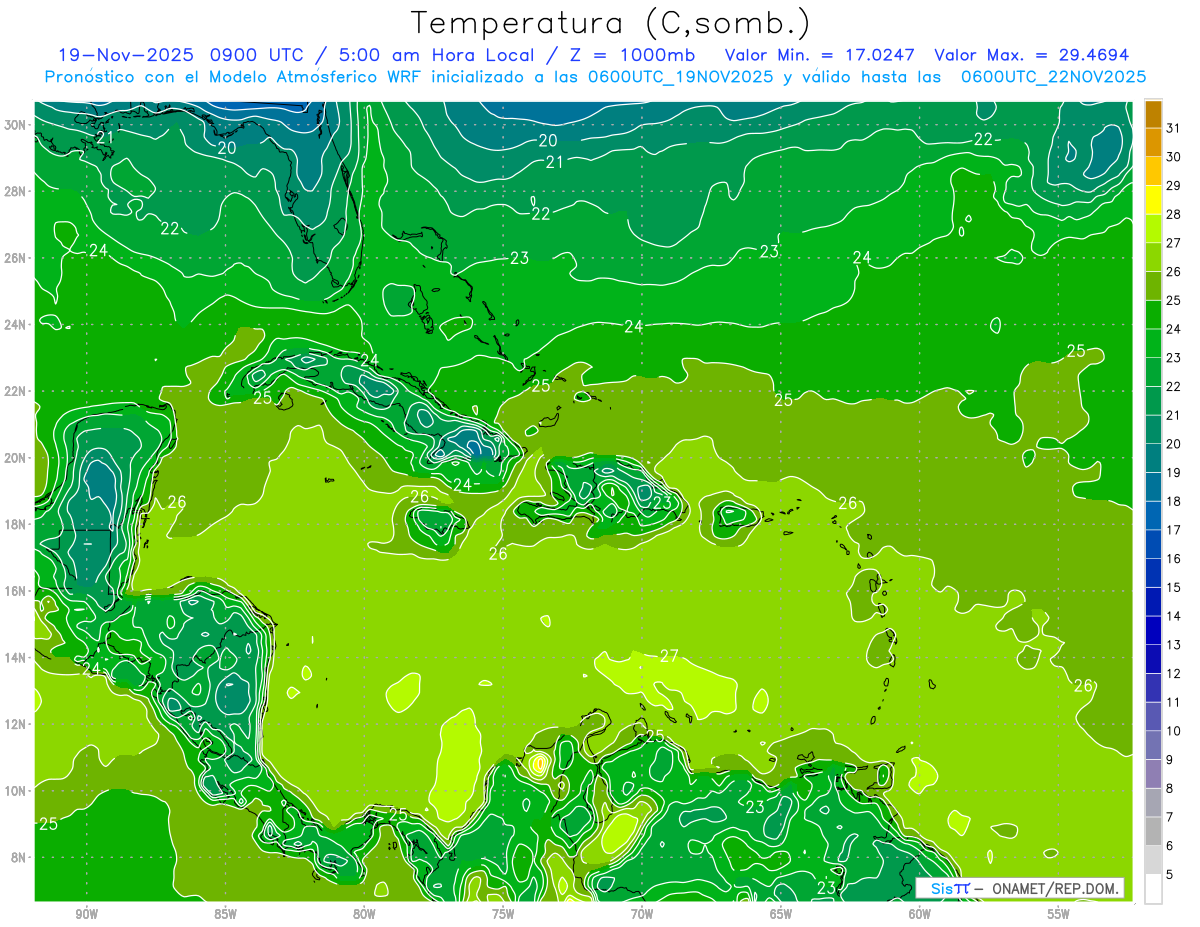Pick the gold swatch between 29 and 30
Screen dimensions: 1200x927
pyautogui.click(x=1153, y=172)
